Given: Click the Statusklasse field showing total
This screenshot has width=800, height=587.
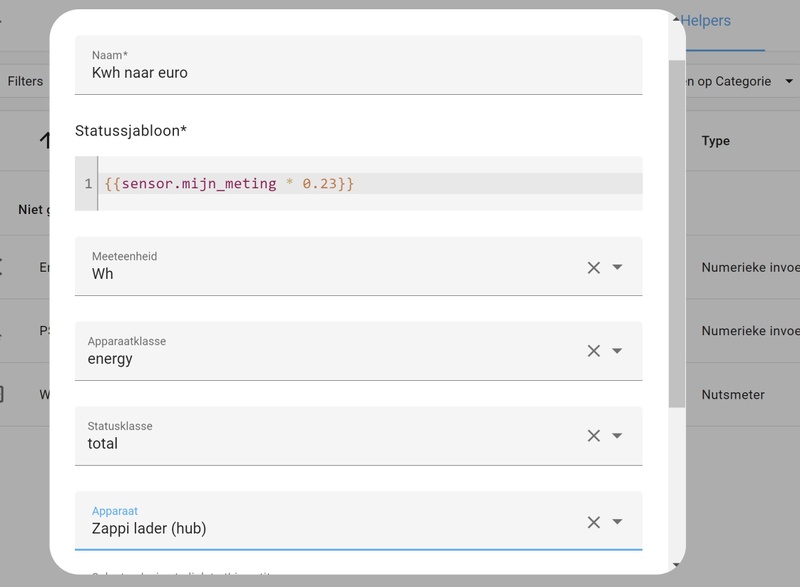Looking at the screenshot, I should [330, 443].
